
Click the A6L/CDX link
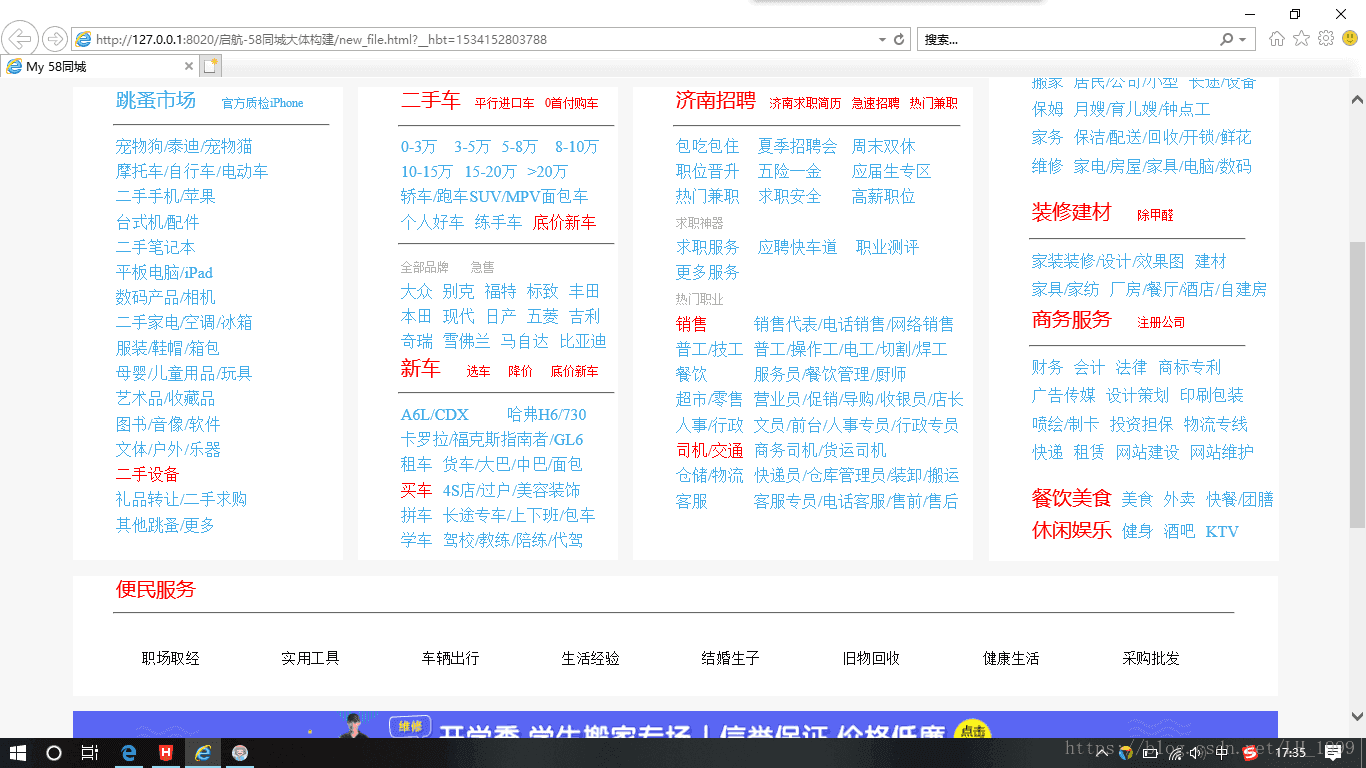click(435, 414)
